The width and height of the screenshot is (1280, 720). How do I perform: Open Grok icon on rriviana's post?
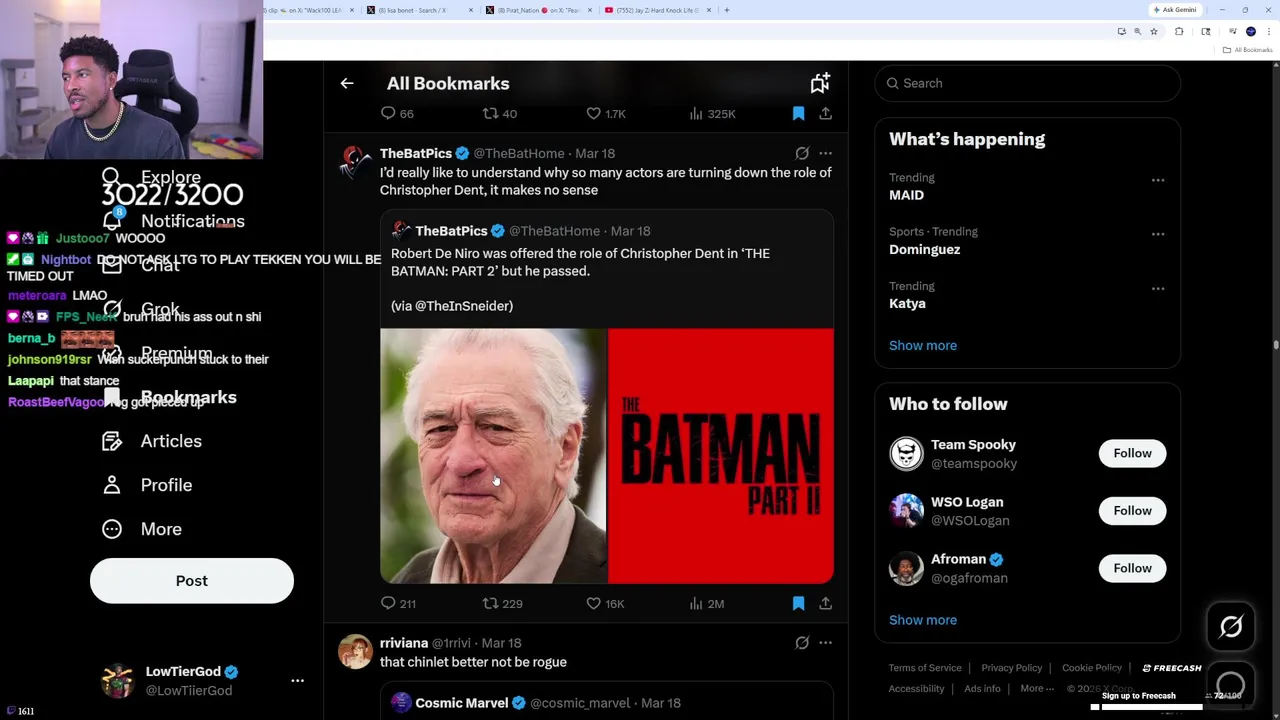point(802,643)
